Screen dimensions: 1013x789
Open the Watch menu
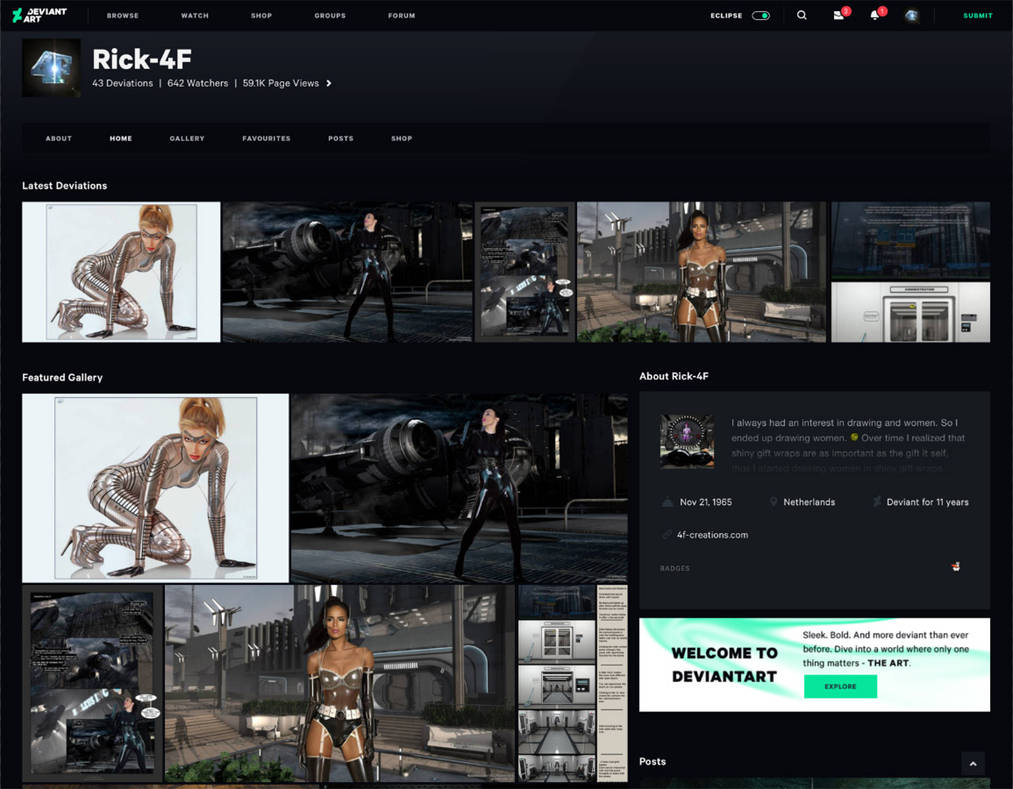pos(194,16)
